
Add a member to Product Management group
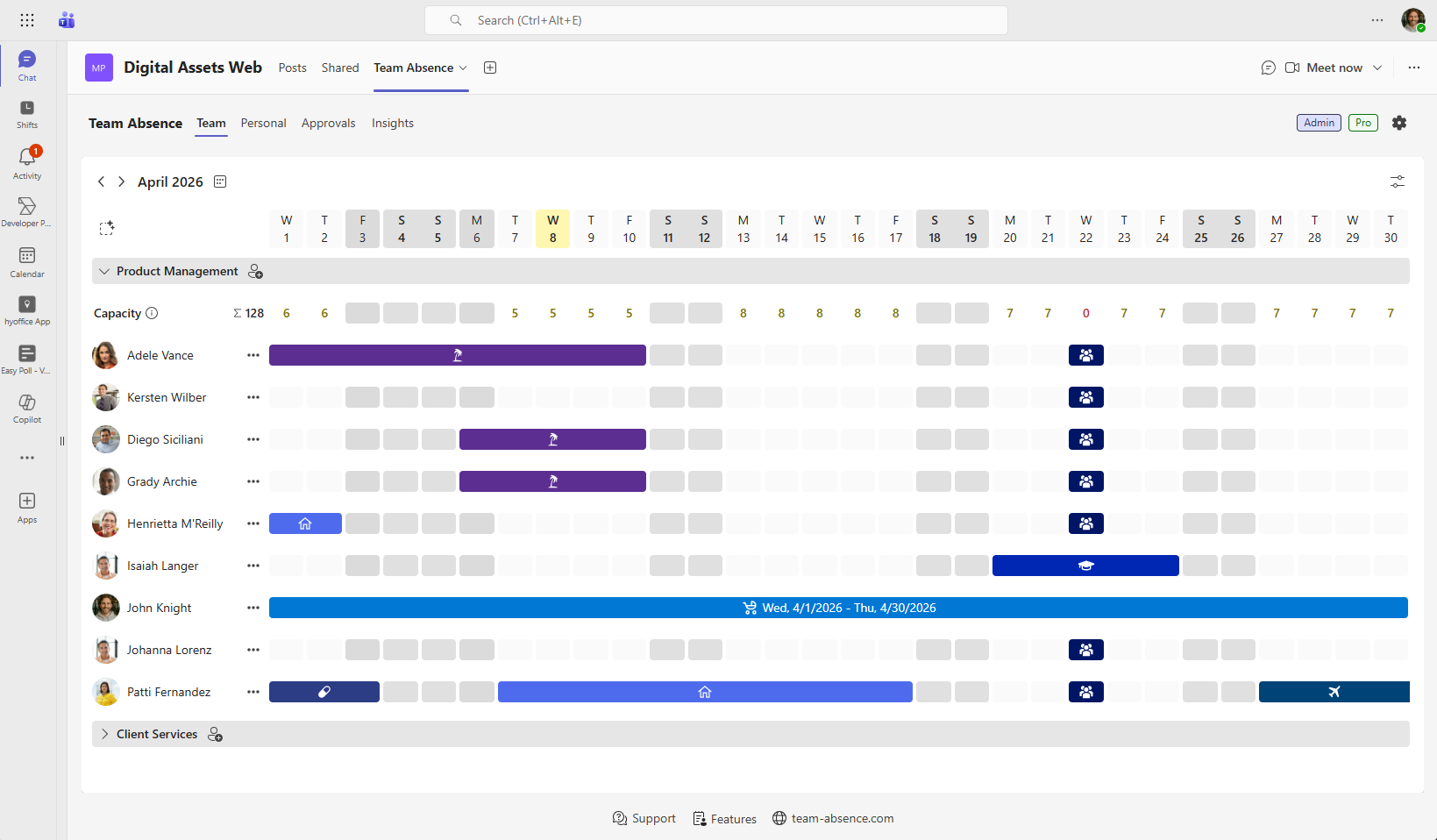click(x=255, y=272)
